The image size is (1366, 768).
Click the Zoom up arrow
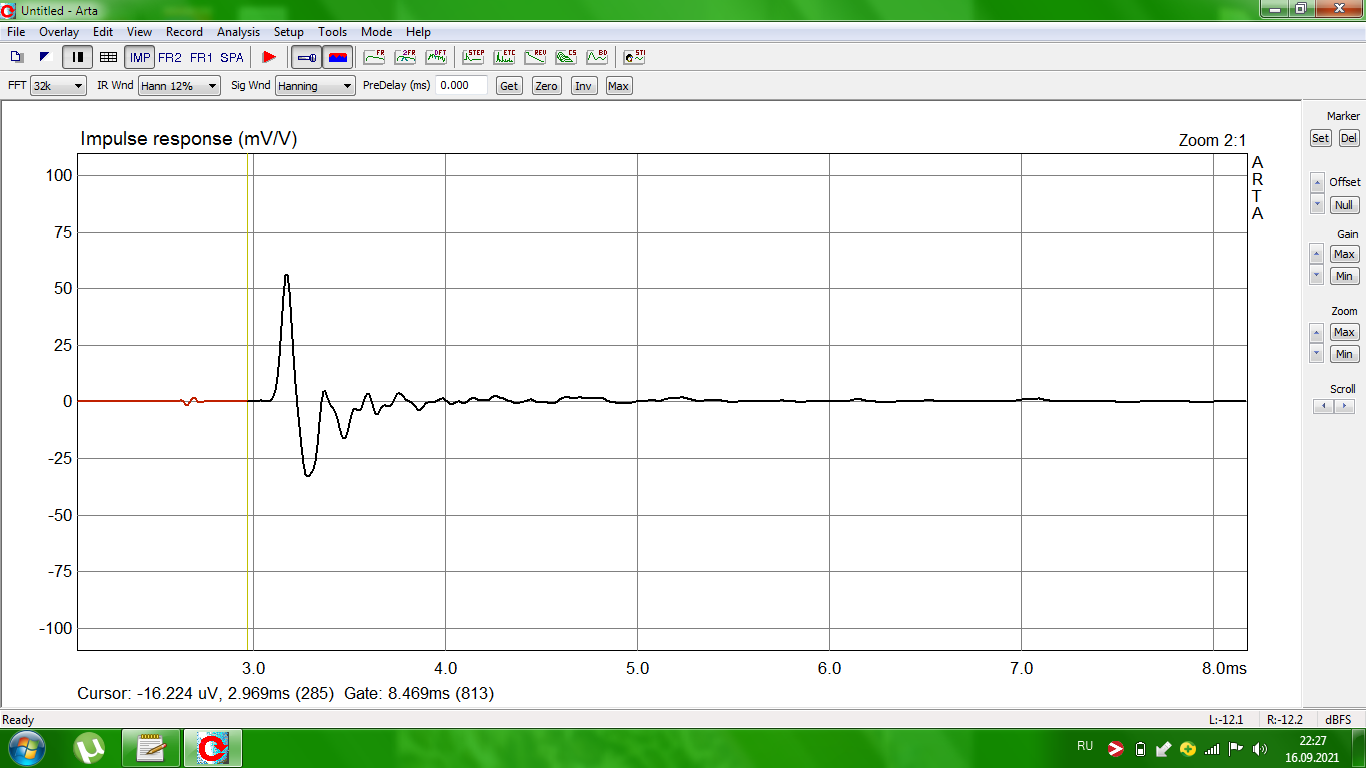[1318, 332]
